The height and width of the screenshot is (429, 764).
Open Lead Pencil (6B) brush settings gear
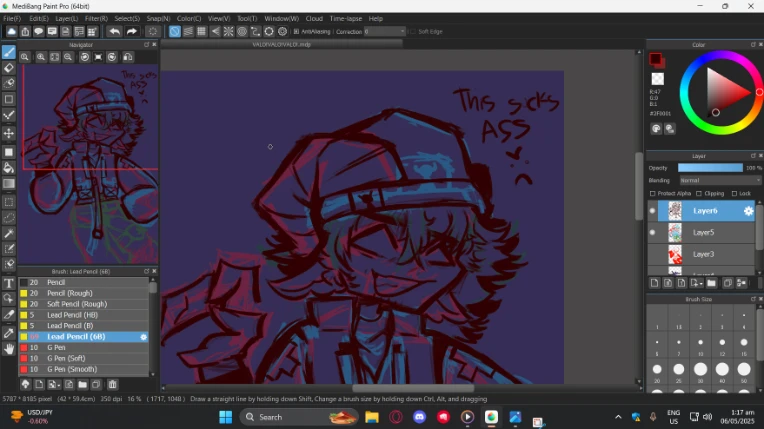click(x=144, y=337)
